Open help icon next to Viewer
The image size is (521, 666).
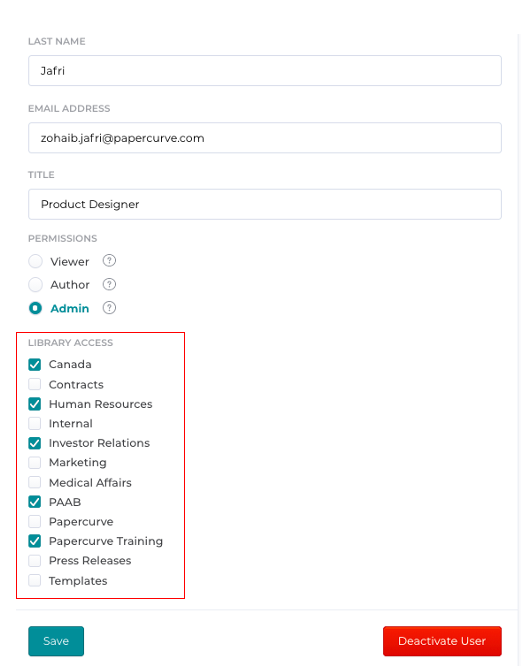pos(109,260)
